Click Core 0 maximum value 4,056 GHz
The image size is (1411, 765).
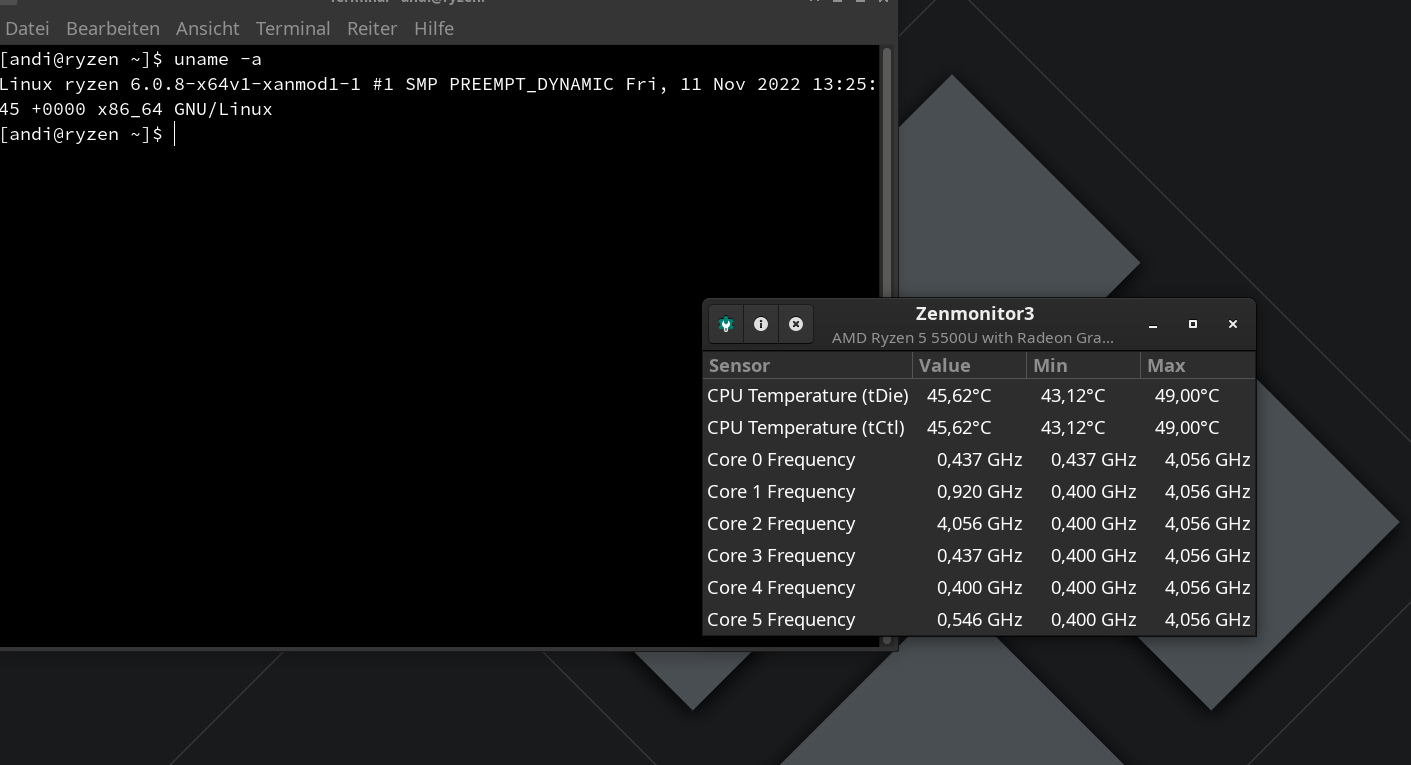(x=1208, y=460)
